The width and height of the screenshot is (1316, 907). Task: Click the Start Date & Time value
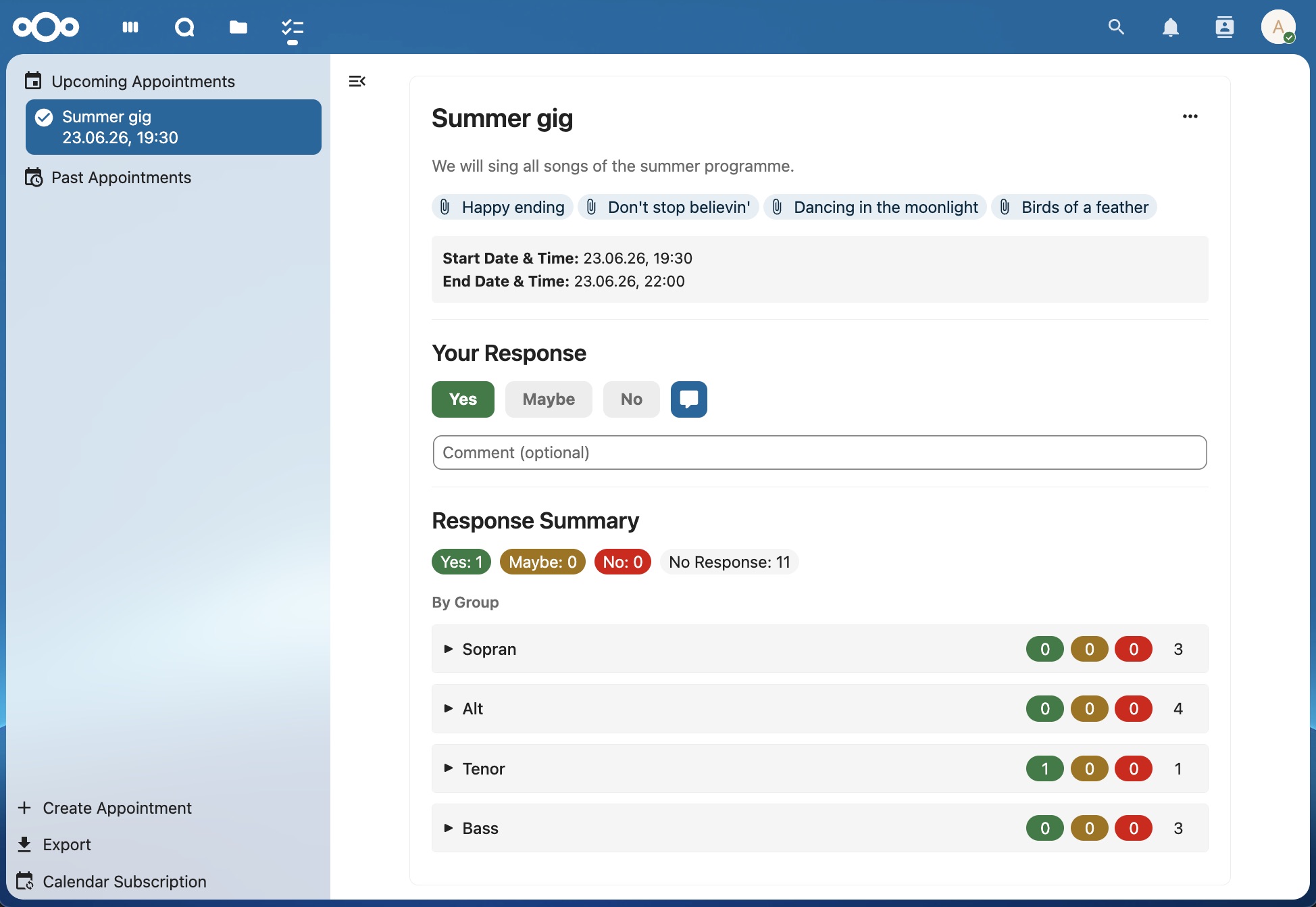click(638, 258)
